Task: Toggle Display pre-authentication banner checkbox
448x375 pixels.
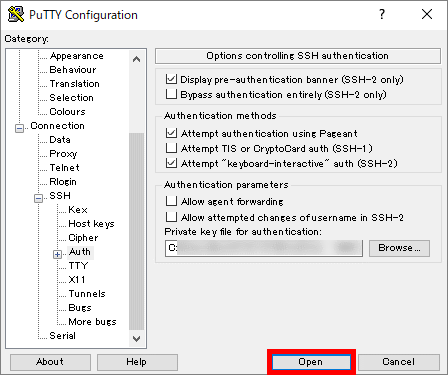Action: [171, 79]
